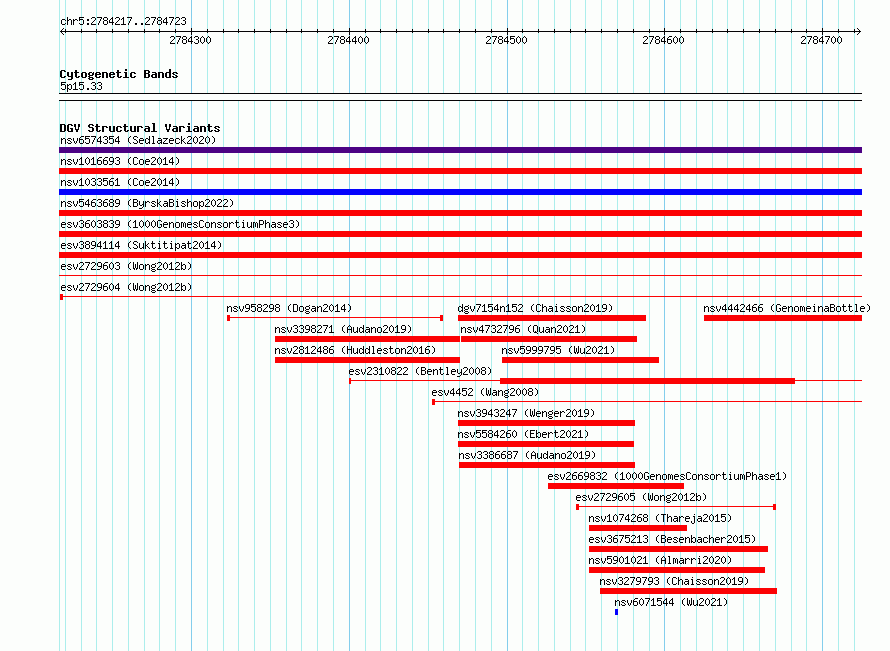Select the red nsv2812486 variant bar
The height and width of the screenshot is (651, 890).
click(367, 360)
